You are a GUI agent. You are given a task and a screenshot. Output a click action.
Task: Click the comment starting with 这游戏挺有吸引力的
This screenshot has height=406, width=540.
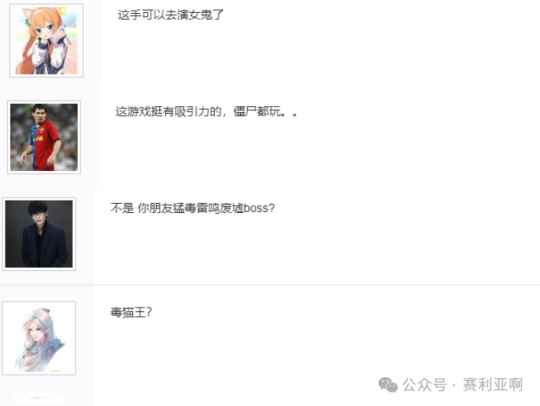coord(206,112)
